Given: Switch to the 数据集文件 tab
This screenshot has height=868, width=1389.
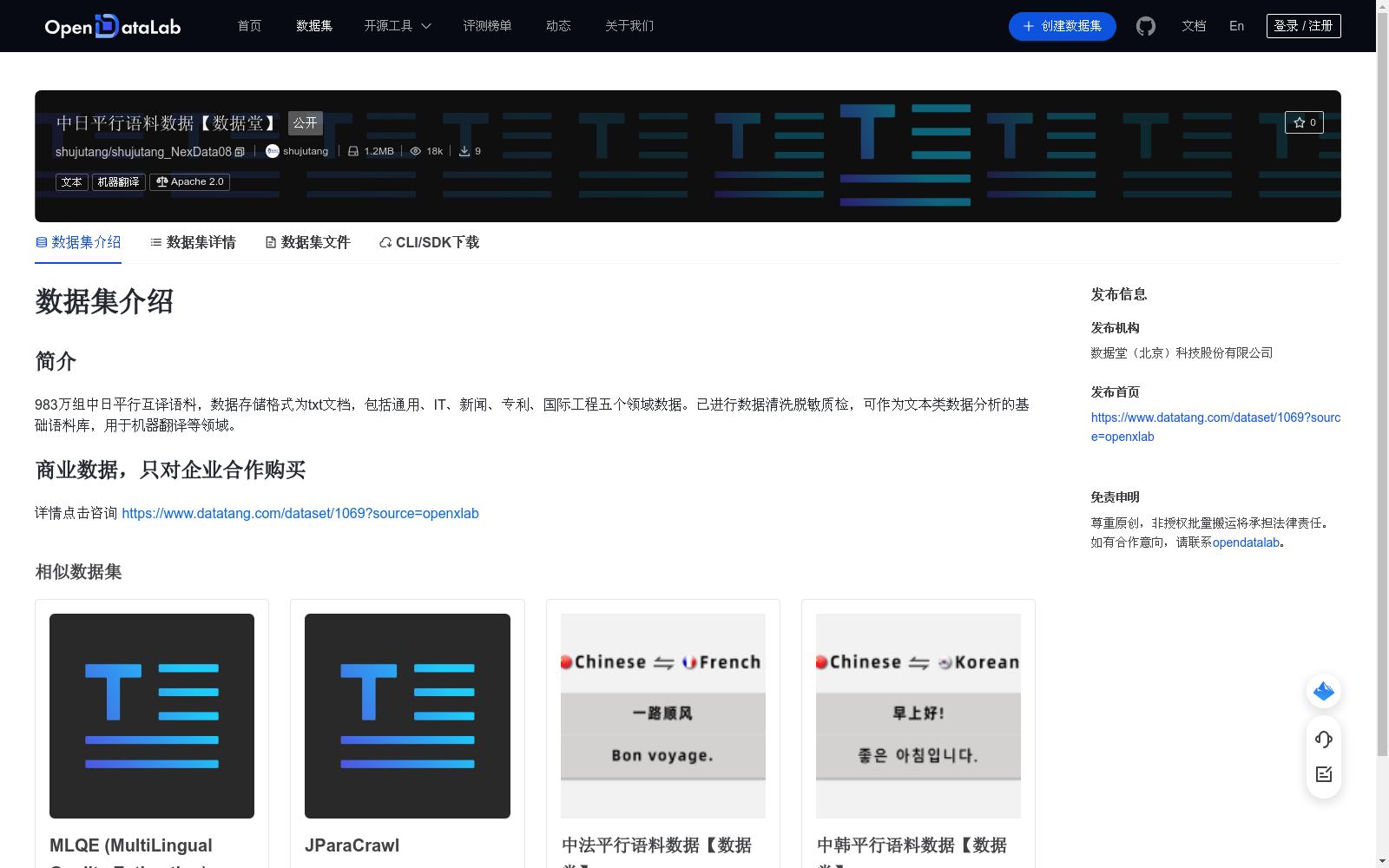Looking at the screenshot, I should point(307,242).
